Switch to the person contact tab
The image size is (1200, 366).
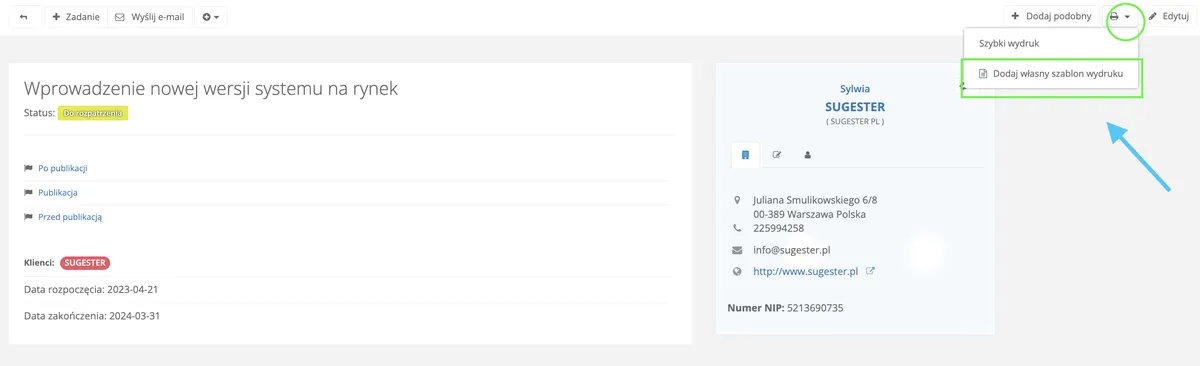tap(808, 155)
